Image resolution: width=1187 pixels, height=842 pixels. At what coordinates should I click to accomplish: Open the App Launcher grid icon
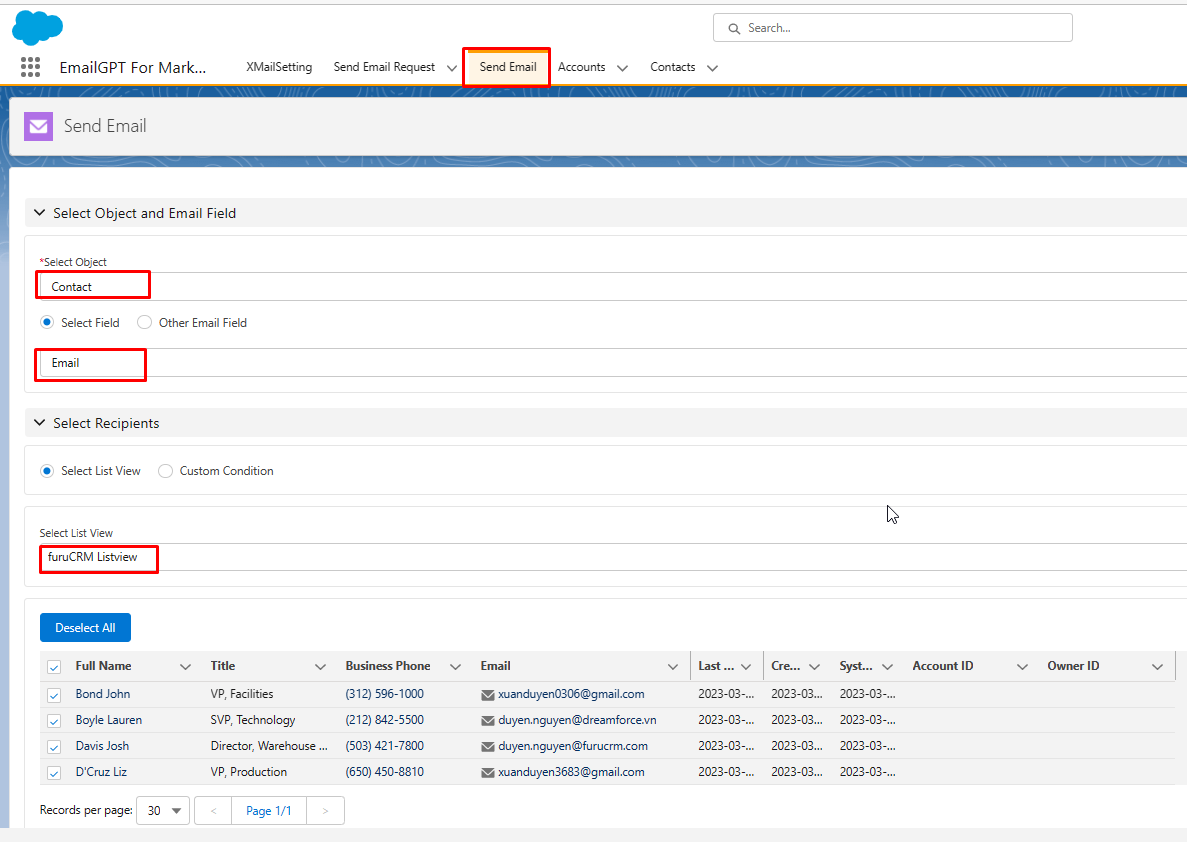coord(30,67)
